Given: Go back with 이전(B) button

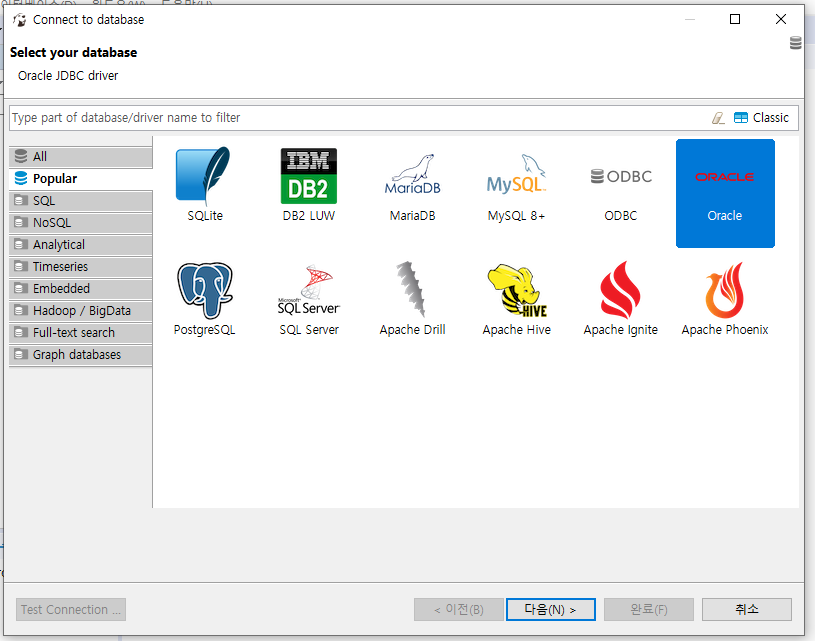Looking at the screenshot, I should click(x=459, y=609).
